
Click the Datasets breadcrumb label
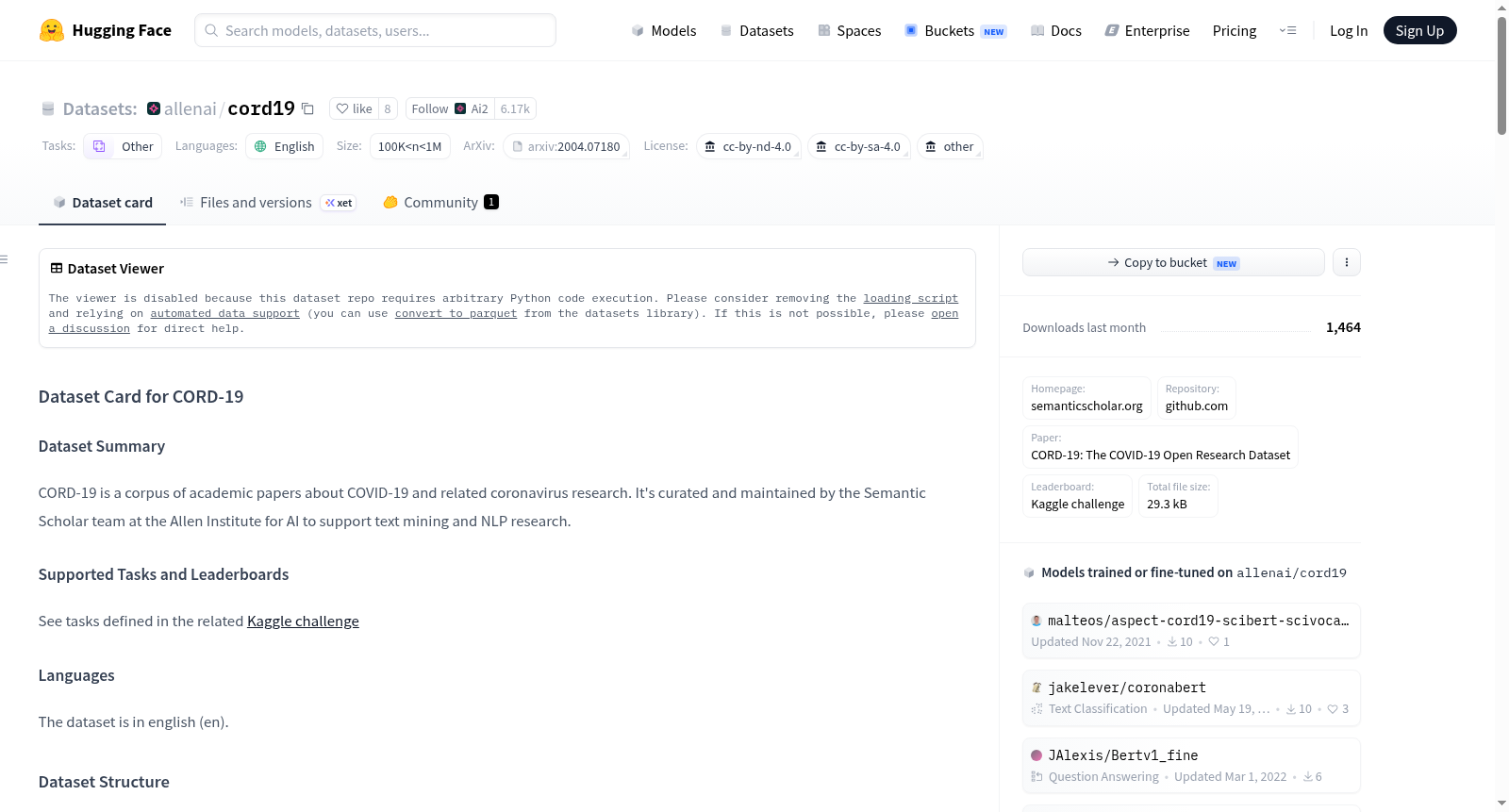pyautogui.click(x=100, y=108)
